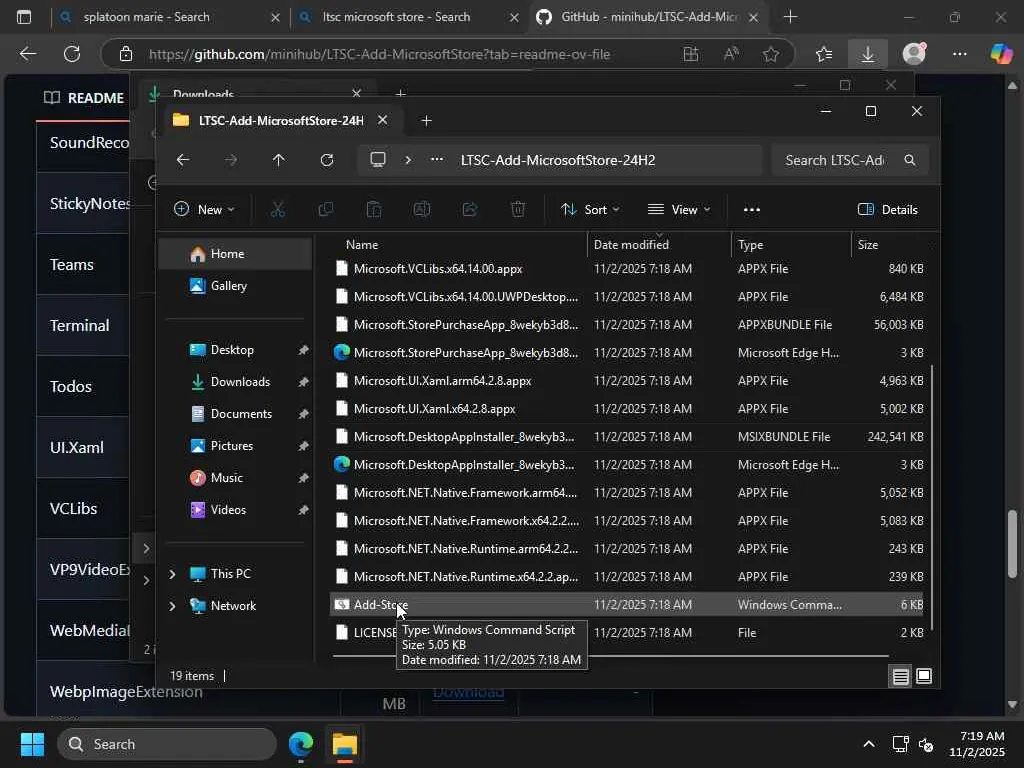Image resolution: width=1024 pixels, height=768 pixels.
Task: Open Downloads quick access folder
Action: coord(236,382)
